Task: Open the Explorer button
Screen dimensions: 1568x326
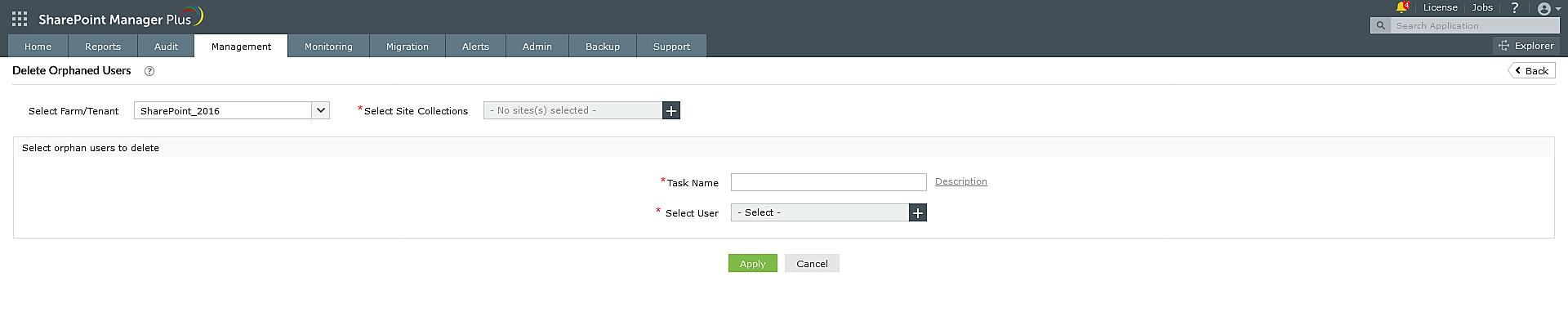Action: coord(1526,46)
